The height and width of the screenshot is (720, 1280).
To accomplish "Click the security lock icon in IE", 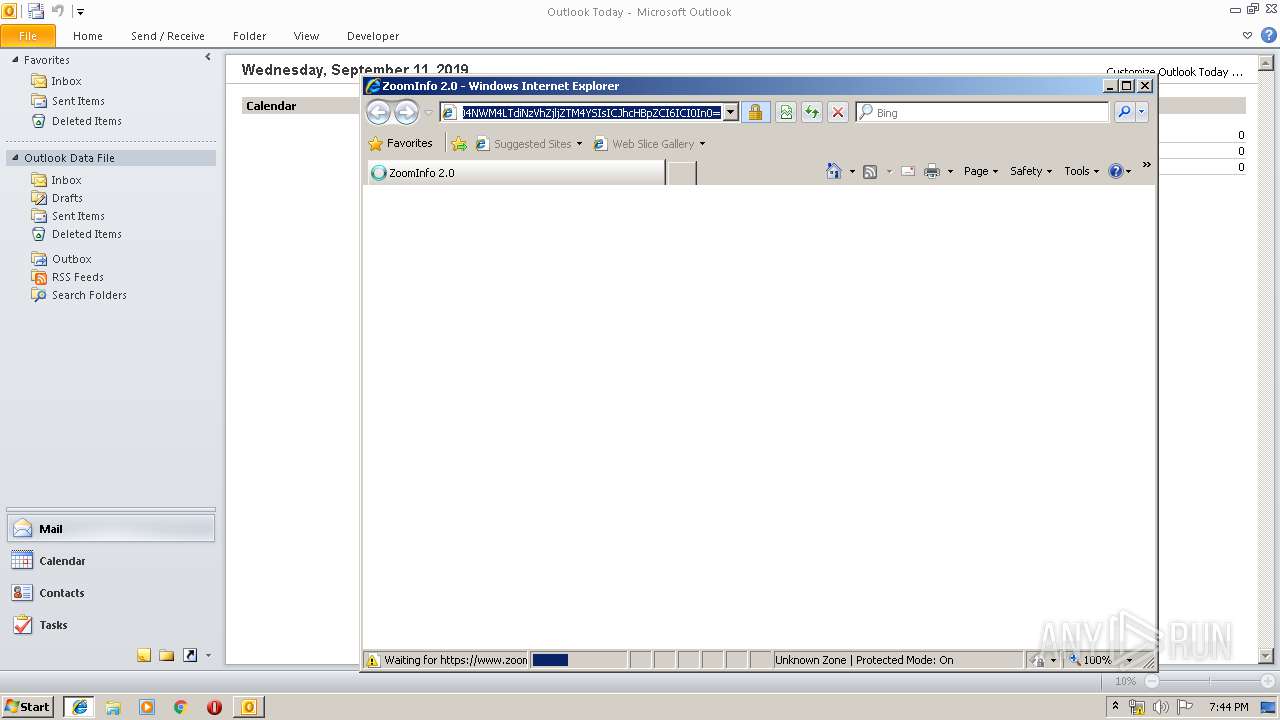I will [755, 112].
